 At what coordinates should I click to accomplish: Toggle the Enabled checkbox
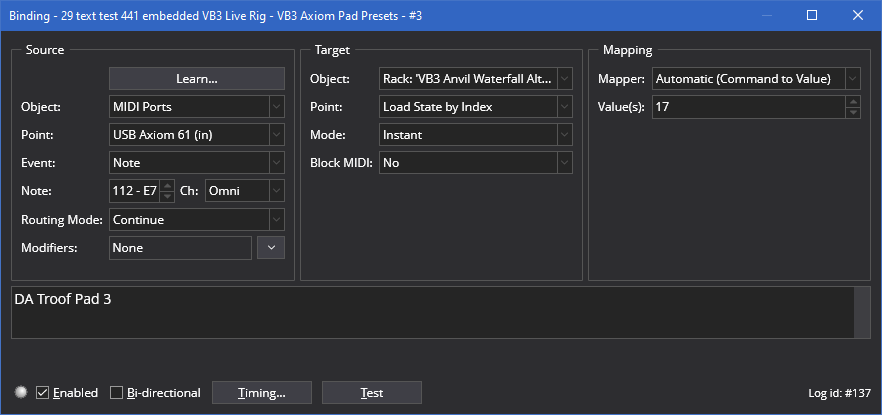point(42,393)
